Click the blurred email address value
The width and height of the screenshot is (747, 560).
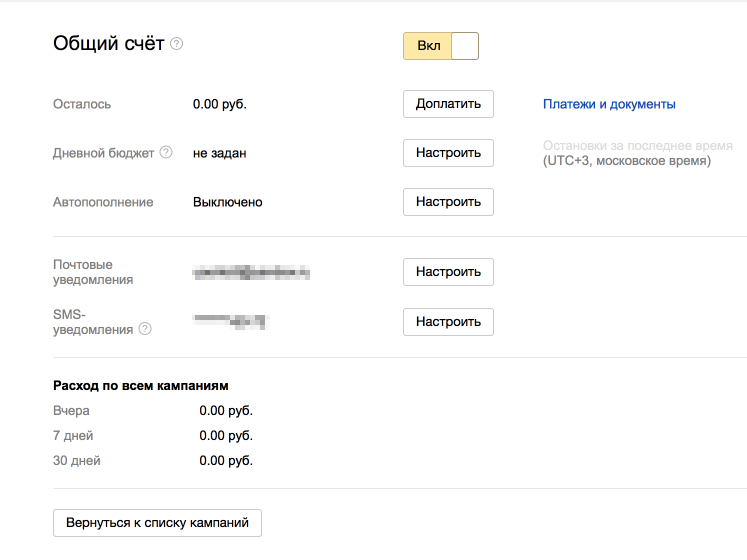click(251, 272)
